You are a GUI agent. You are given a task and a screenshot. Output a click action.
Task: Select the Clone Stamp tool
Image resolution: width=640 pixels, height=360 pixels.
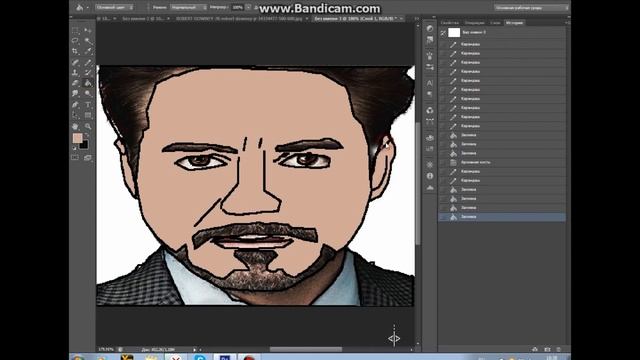76,73
